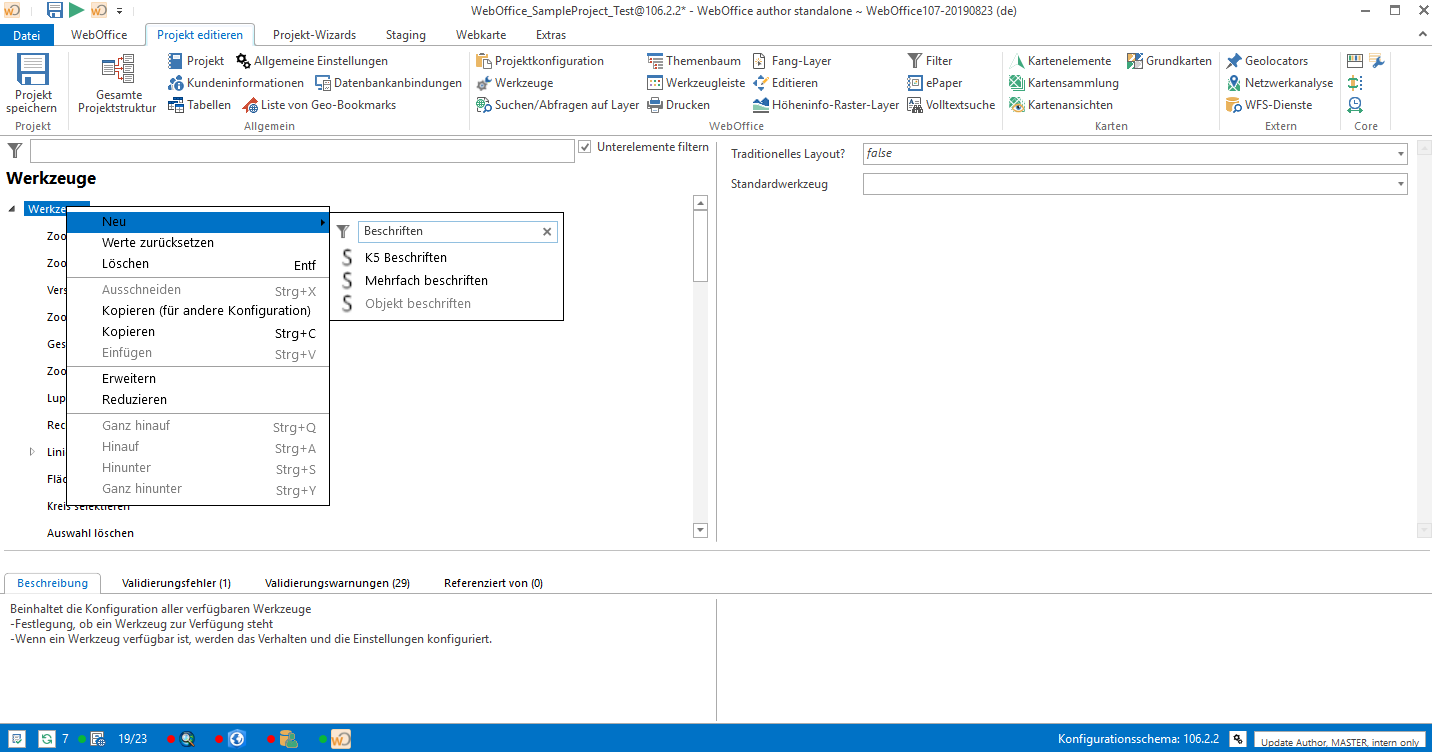This screenshot has height=752, width=1432.
Task: Collapse the Werkzeuge tree root node
Action: pos(12,209)
